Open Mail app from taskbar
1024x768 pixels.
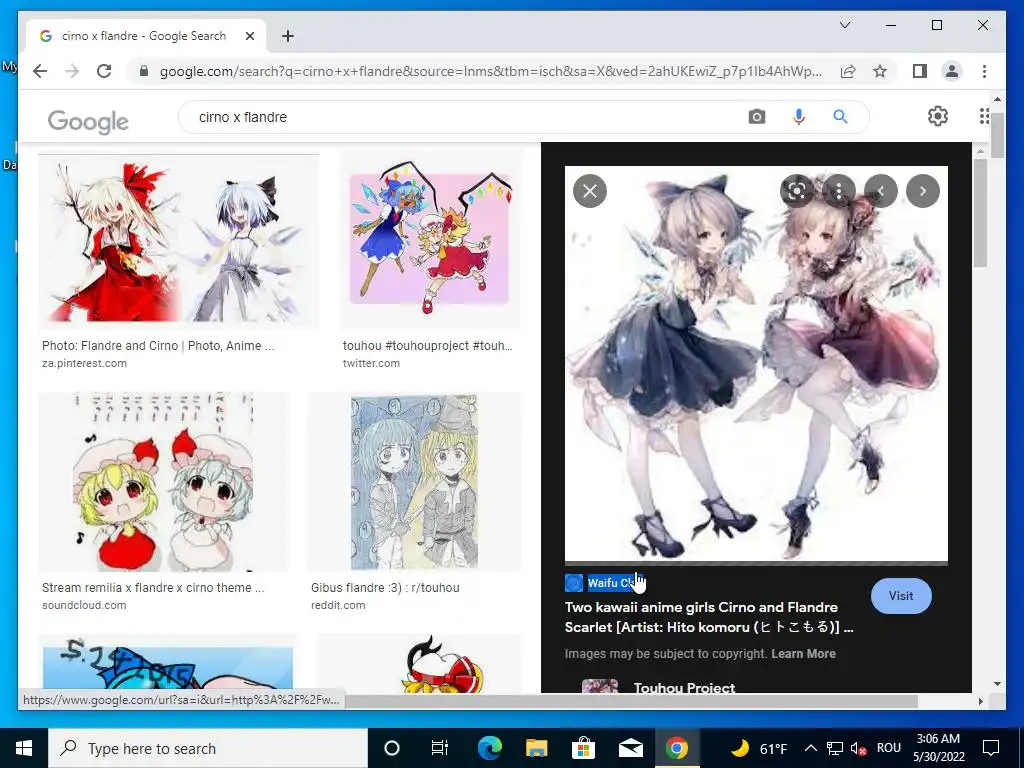pos(630,748)
